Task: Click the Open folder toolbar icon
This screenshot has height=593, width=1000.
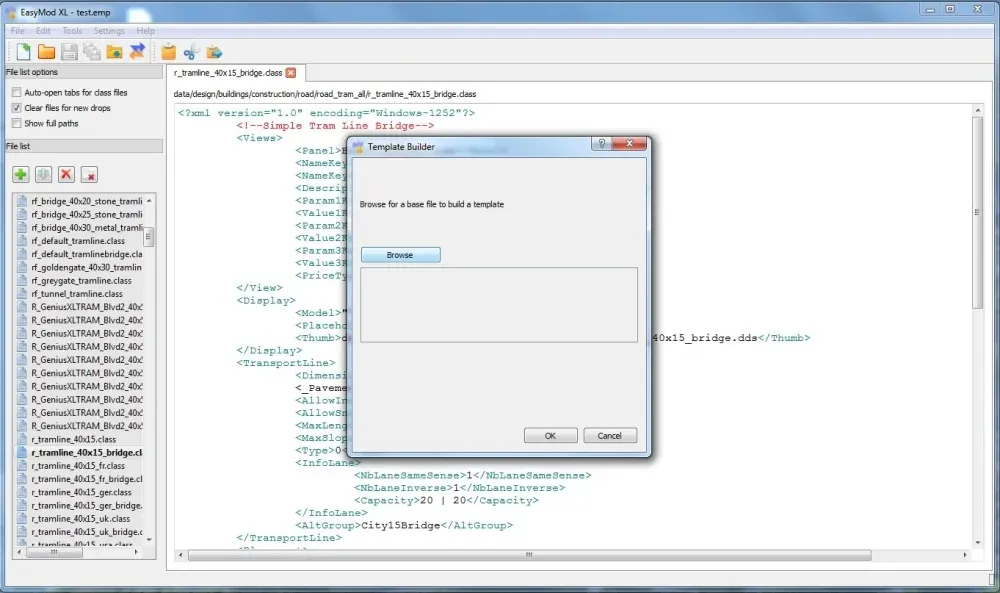Action: (46, 51)
